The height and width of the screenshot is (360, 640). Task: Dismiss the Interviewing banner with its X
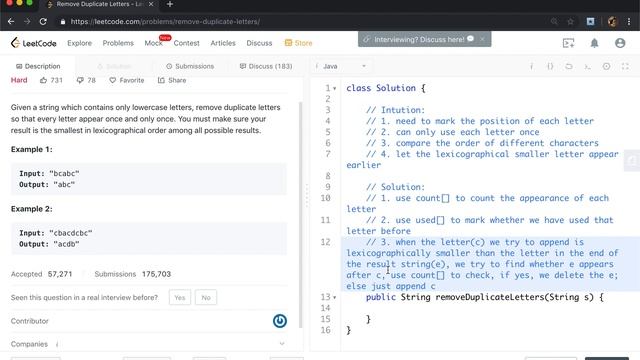point(482,39)
